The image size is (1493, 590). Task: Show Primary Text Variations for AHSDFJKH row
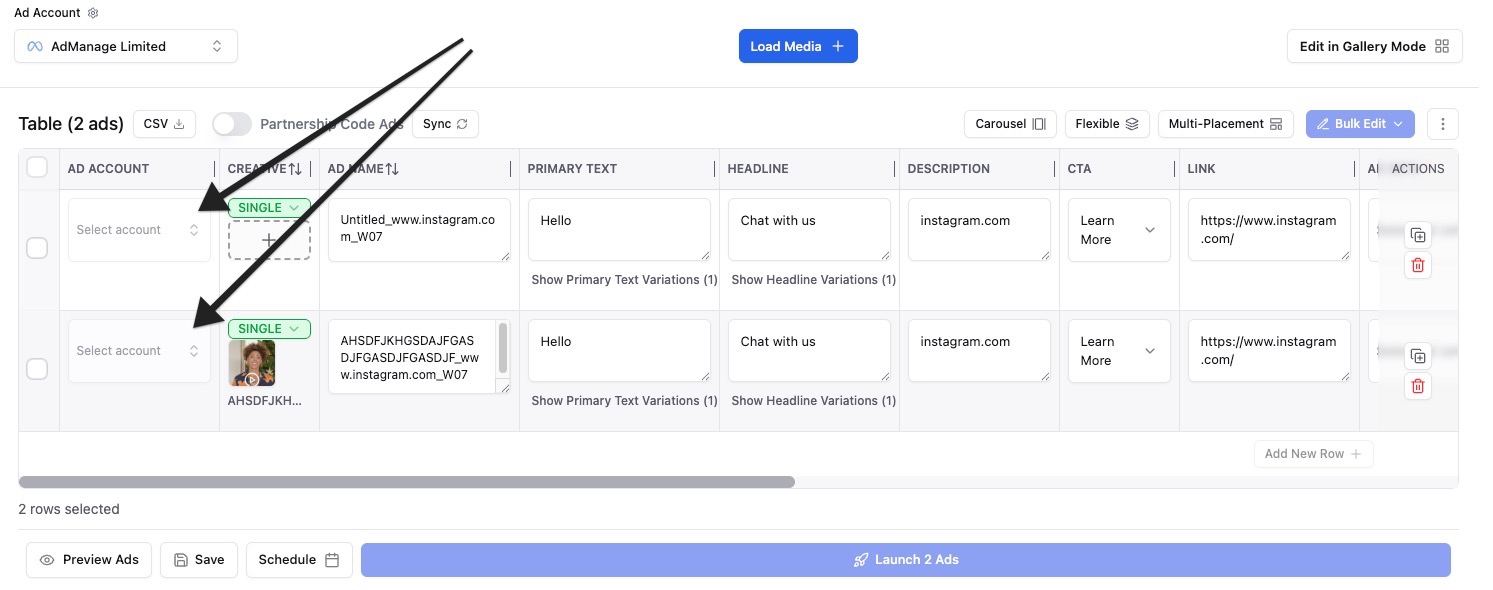[624, 401]
